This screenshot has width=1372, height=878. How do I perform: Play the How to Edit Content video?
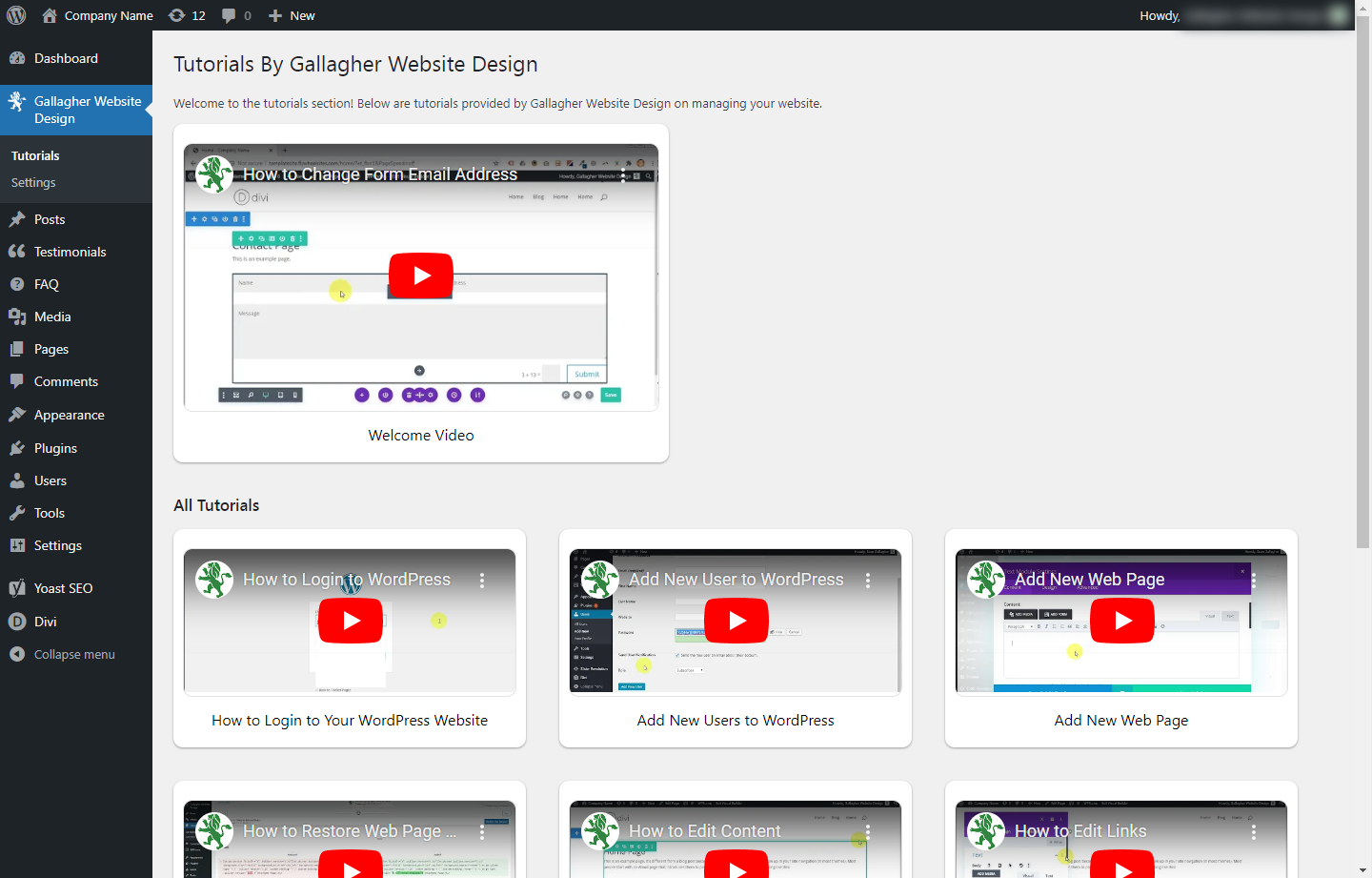[736, 866]
